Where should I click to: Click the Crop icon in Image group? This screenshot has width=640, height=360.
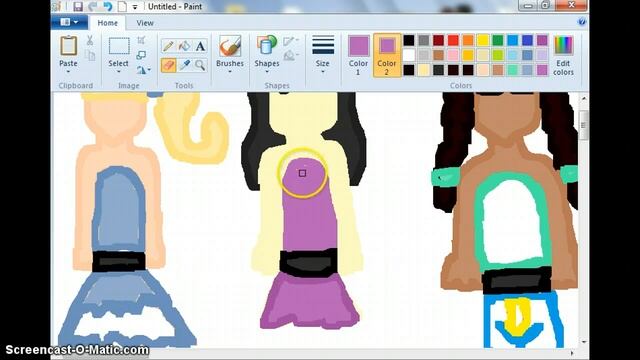tap(141, 40)
